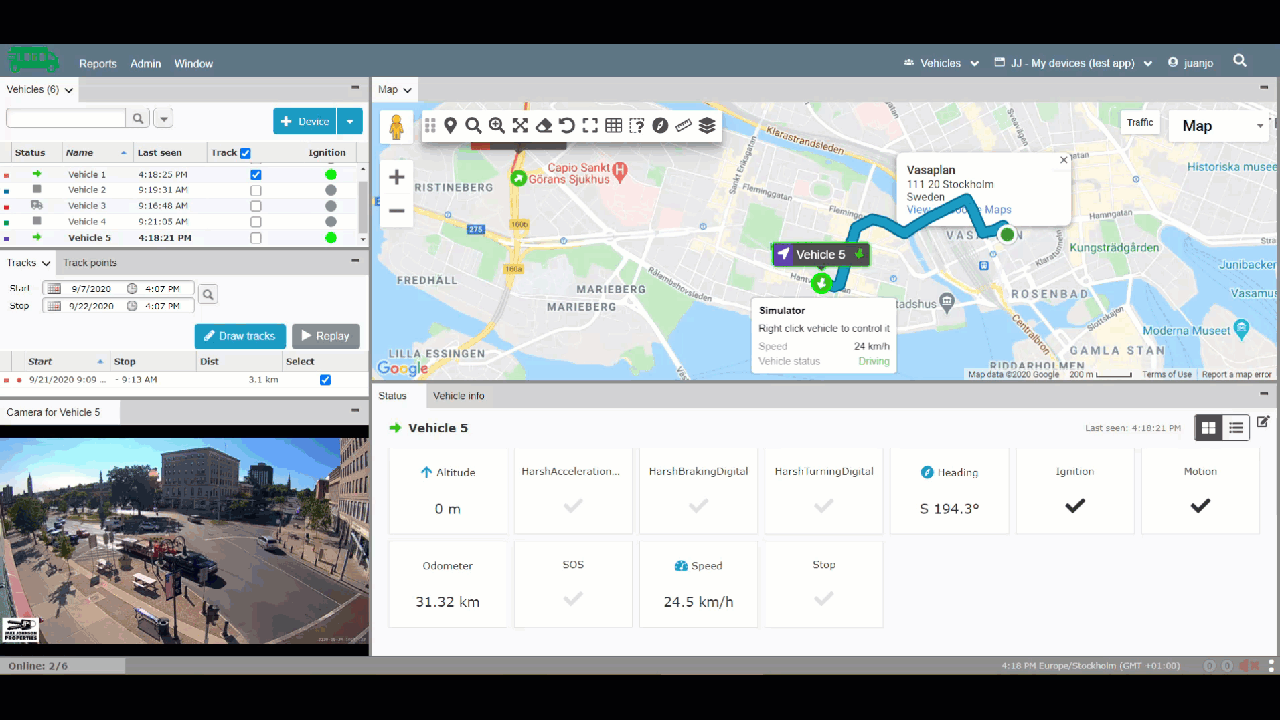Click the compass icon in map toolbar
The width and height of the screenshot is (1280, 720).
pyautogui.click(x=660, y=125)
